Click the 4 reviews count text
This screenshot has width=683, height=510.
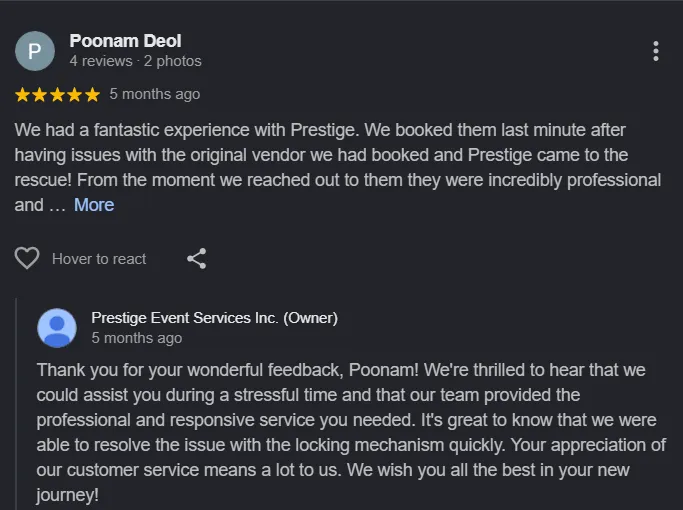coord(100,61)
